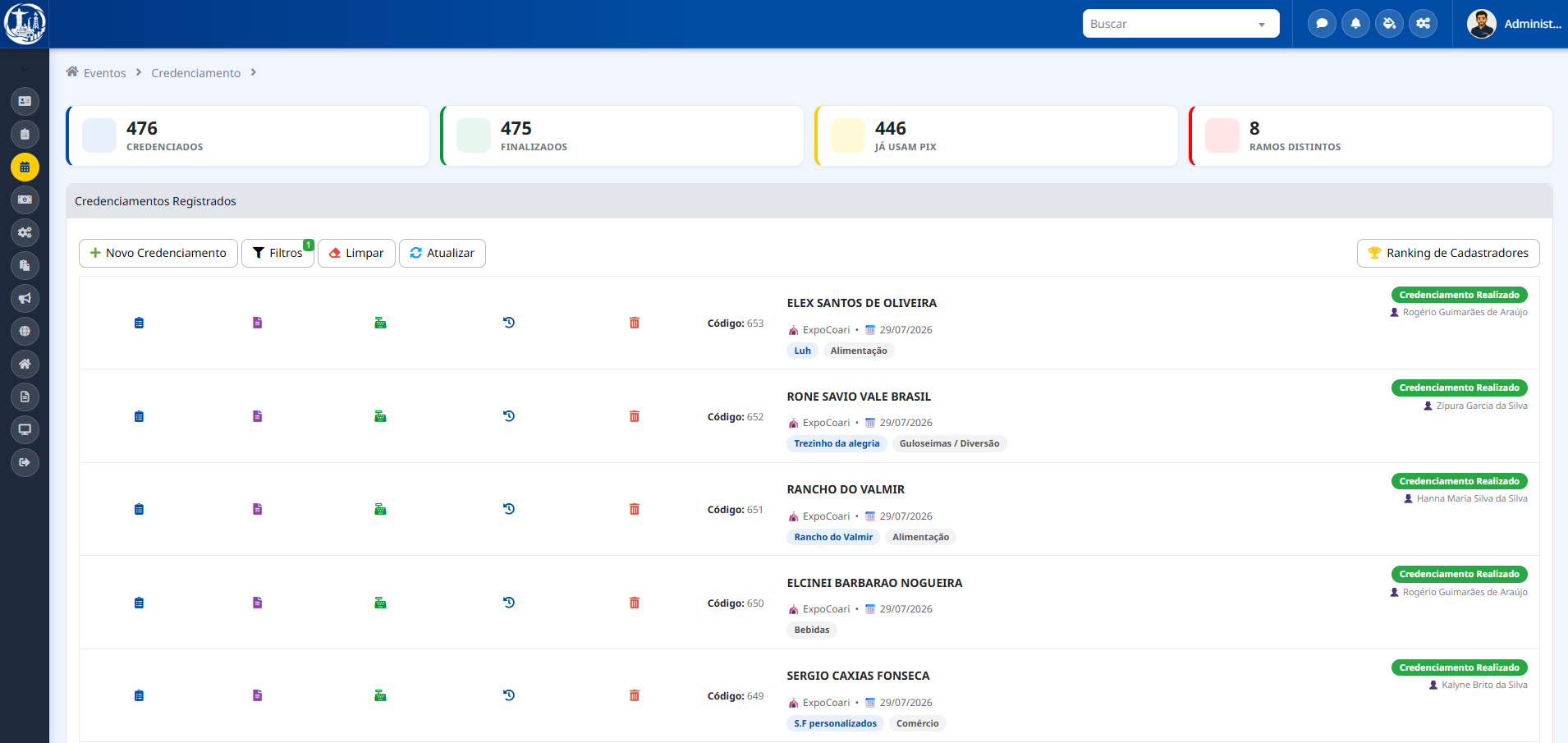Click registrar name Zipura Garcia da Silva
The image size is (1568, 743).
click(x=1481, y=406)
